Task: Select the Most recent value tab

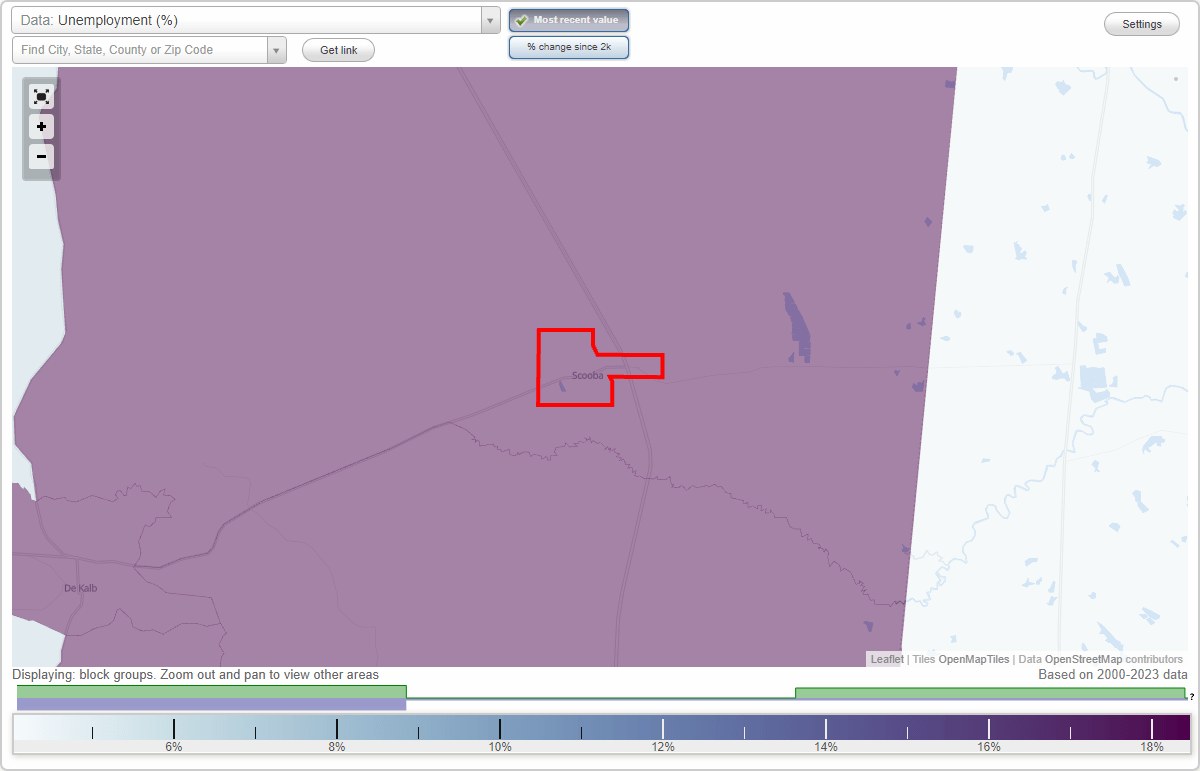Action: pos(569,20)
